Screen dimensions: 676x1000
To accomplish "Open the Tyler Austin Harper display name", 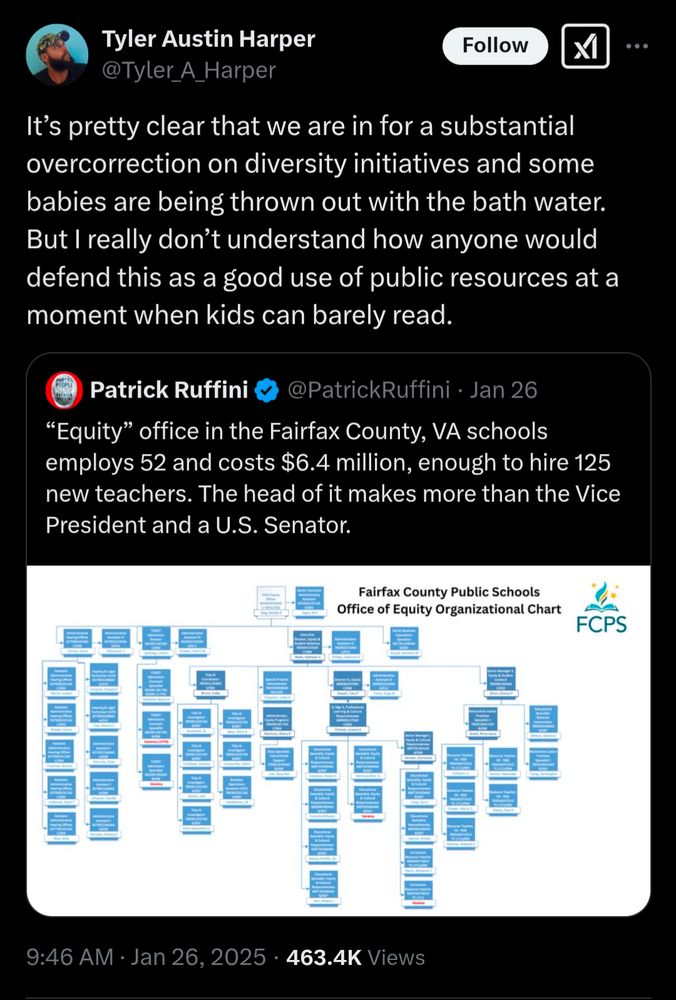I will click(x=208, y=39).
